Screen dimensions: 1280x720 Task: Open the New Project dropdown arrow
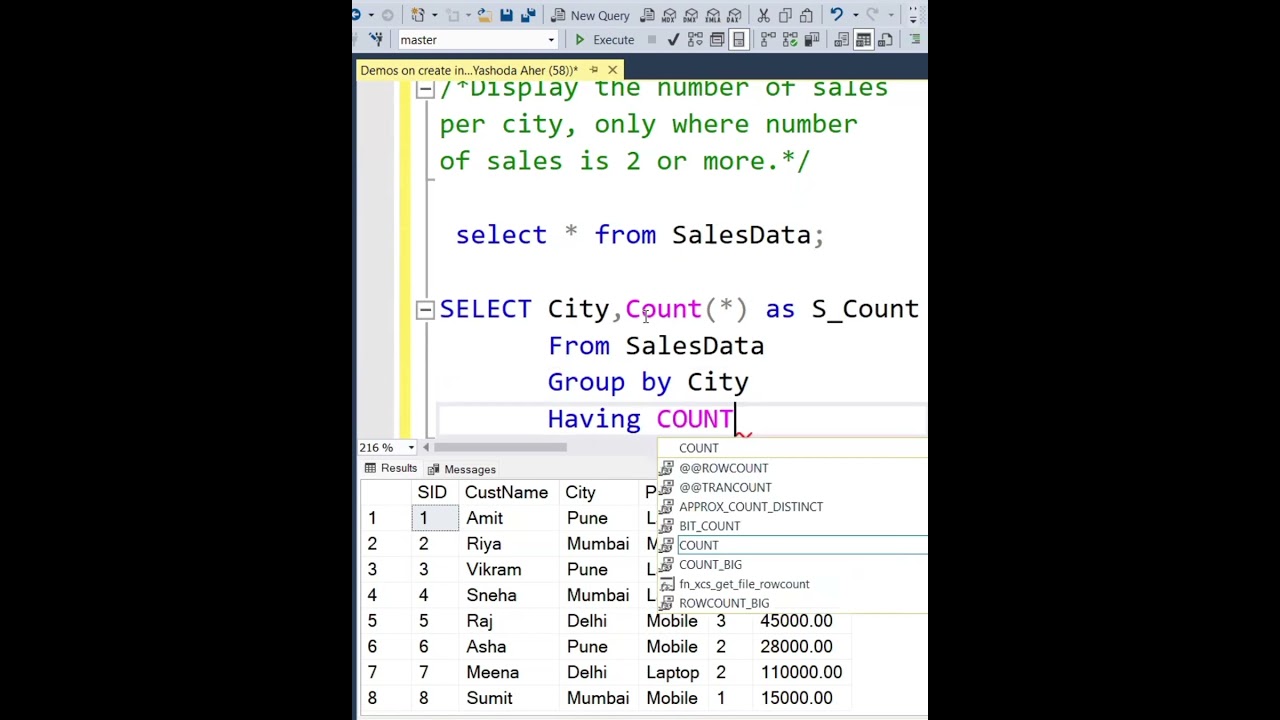coord(435,15)
